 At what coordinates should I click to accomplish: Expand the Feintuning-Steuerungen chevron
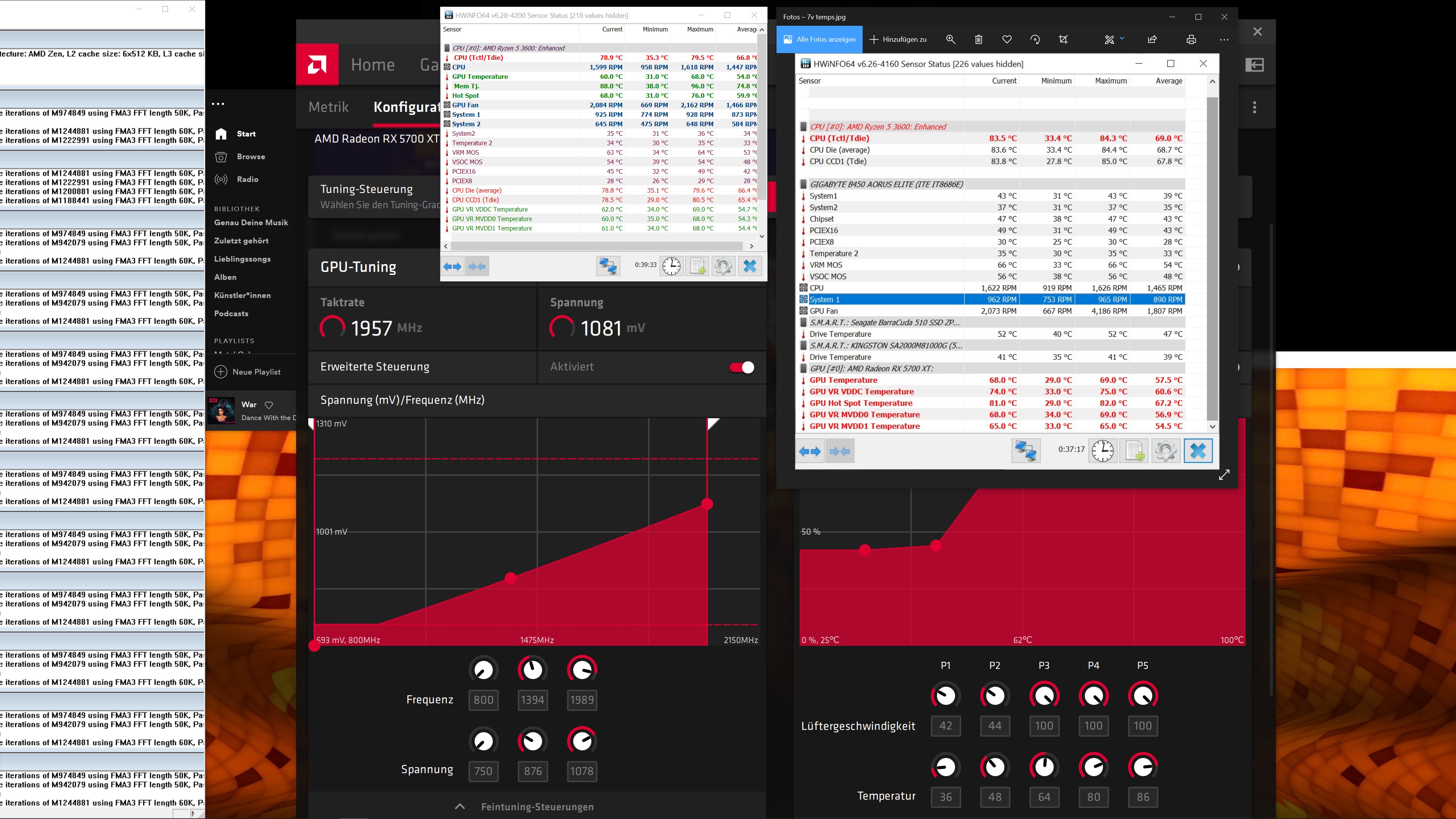point(460,806)
